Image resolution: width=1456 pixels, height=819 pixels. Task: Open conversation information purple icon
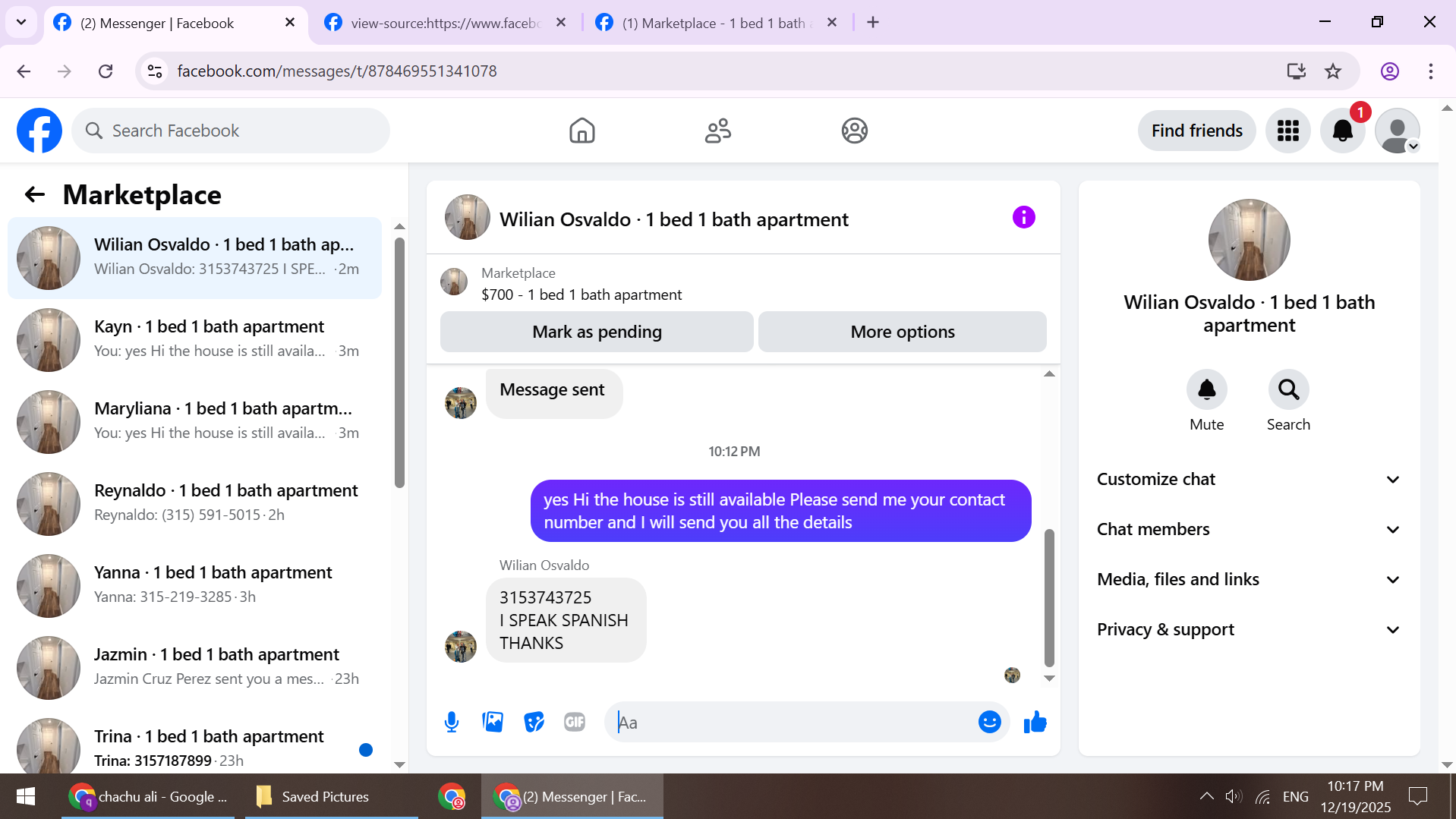coord(1024,218)
